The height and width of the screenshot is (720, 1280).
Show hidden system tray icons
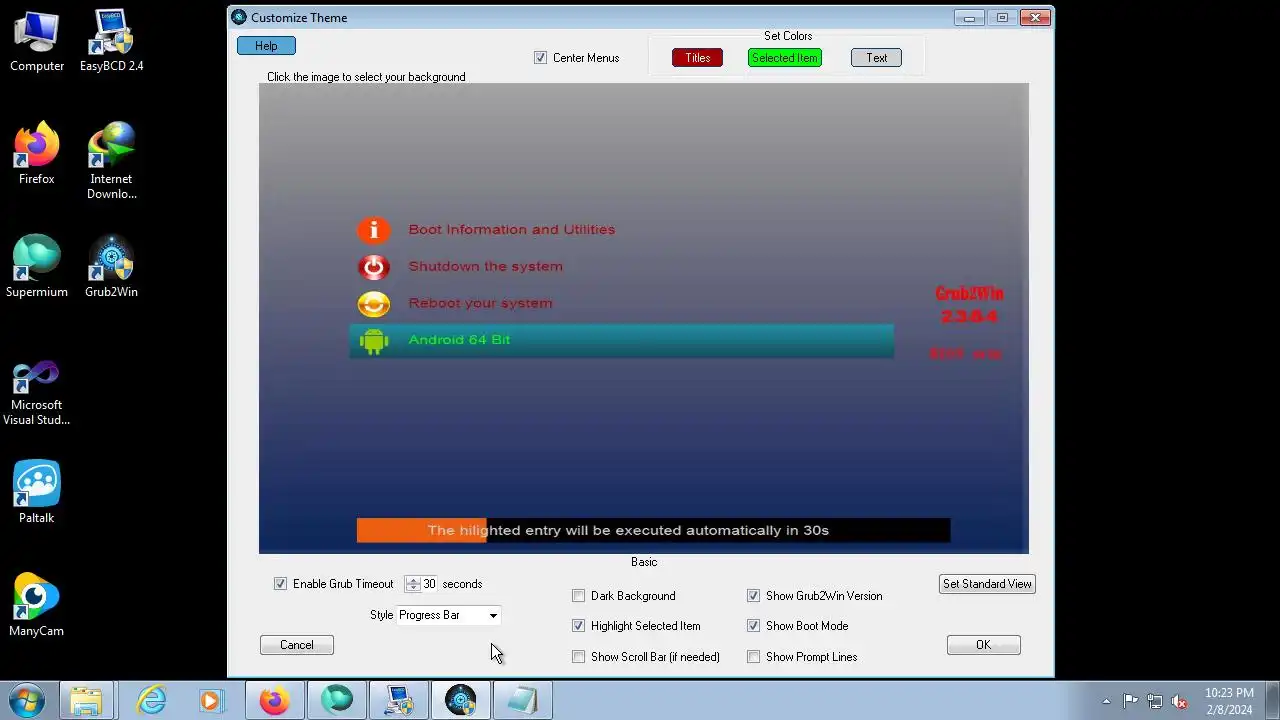tap(1106, 701)
